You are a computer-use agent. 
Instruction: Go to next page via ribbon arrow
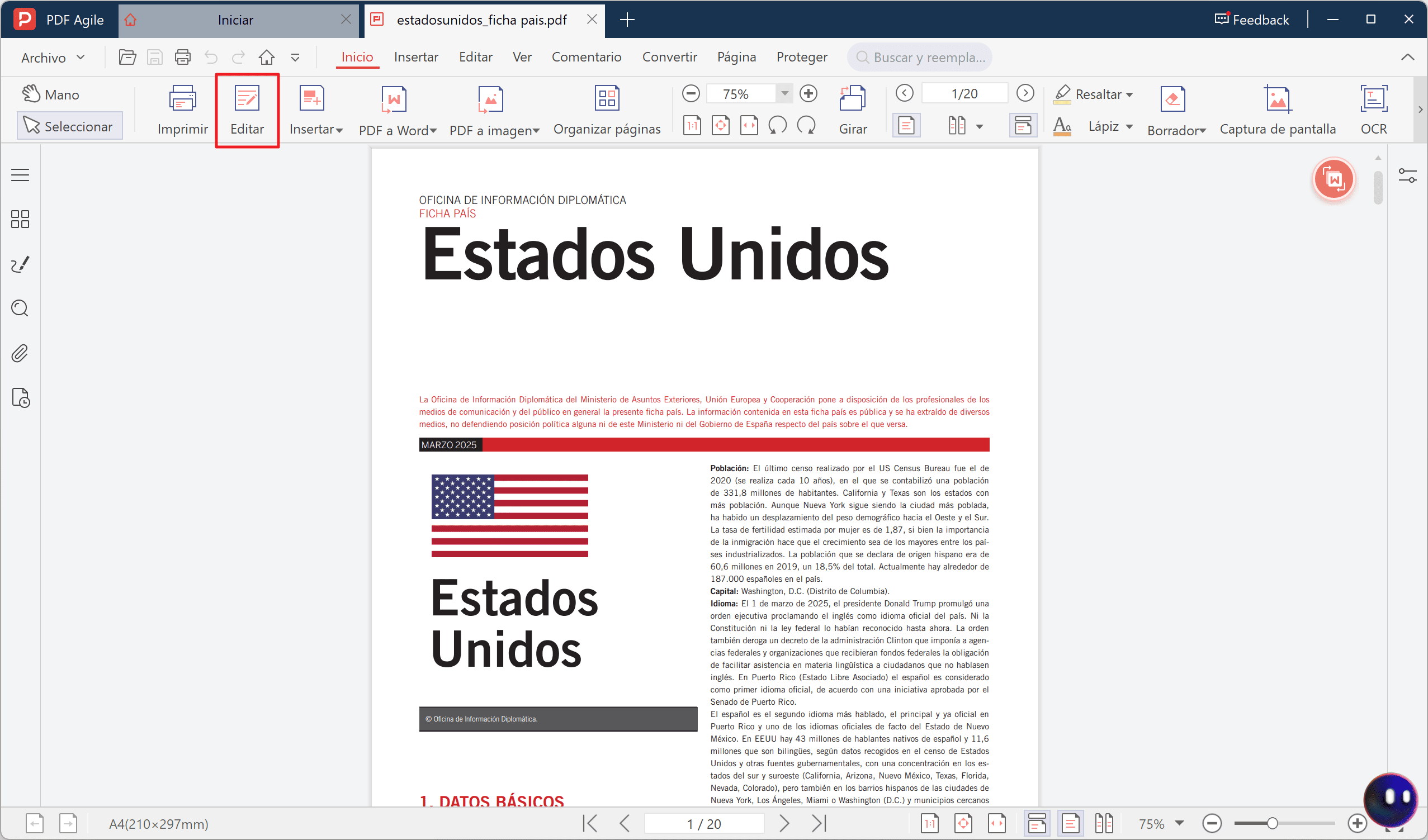coord(1025,93)
